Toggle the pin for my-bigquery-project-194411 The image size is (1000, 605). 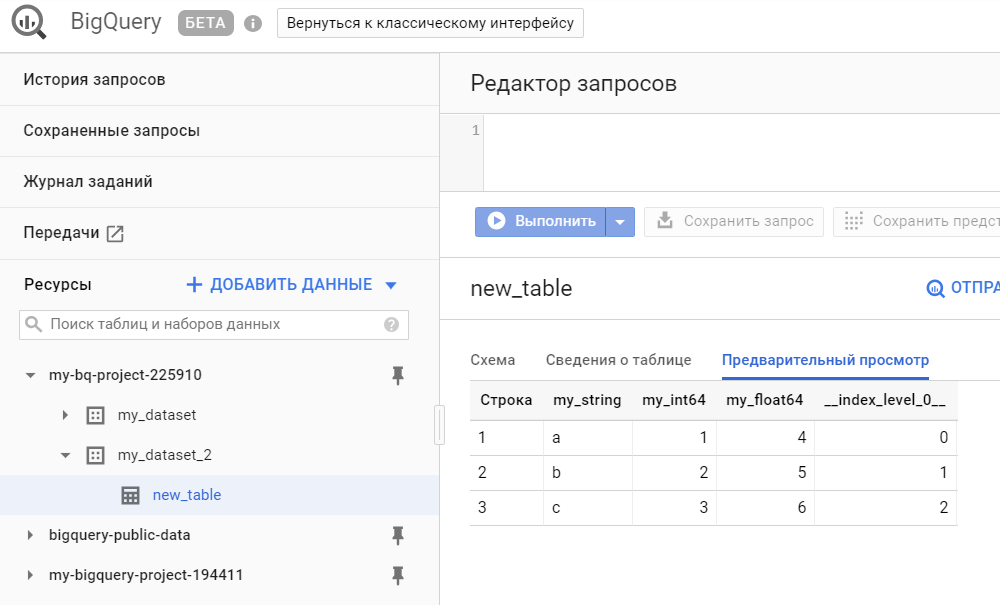pyautogui.click(x=397, y=575)
